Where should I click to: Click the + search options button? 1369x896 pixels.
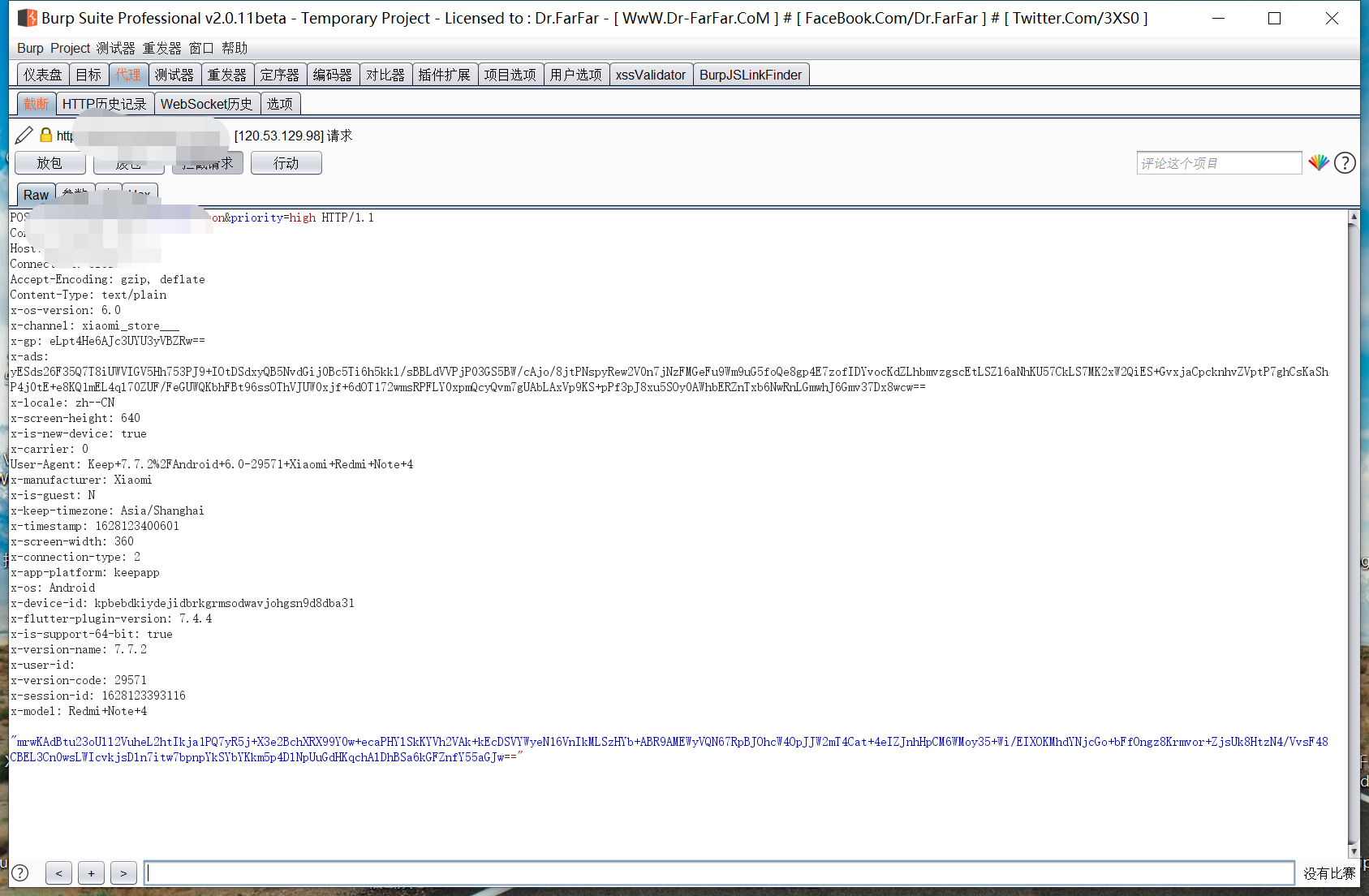coord(91,873)
